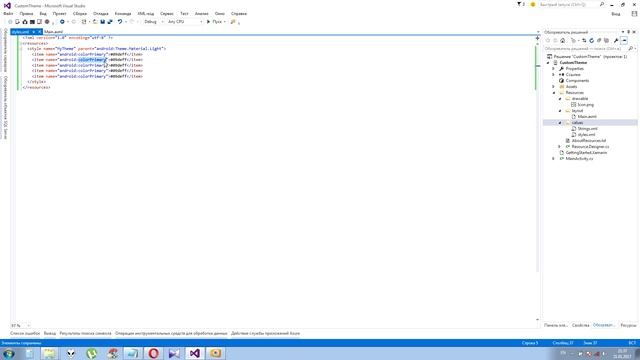Toggle the Preview Selected Items button
This screenshot has height=360, width=640.
point(624,40)
